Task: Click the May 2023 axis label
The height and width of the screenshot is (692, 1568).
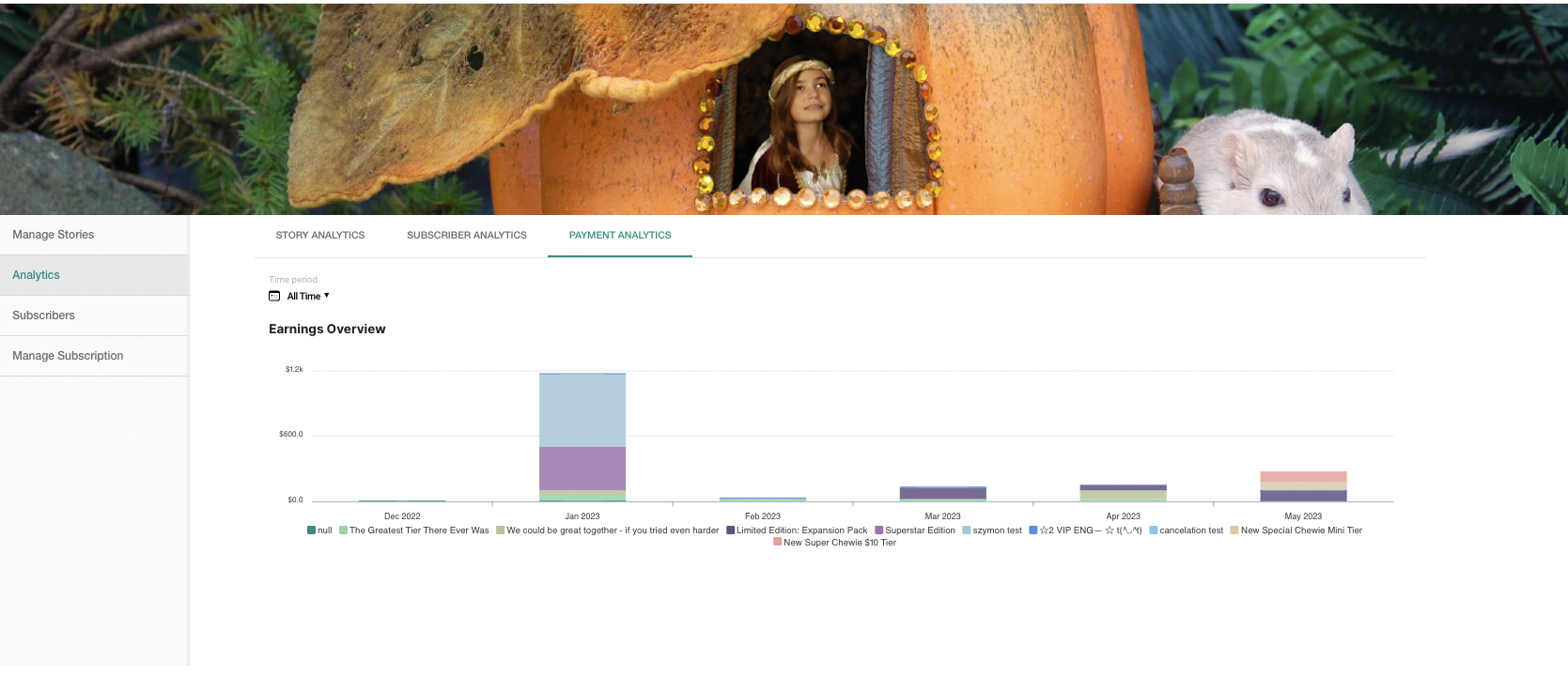Action: (x=1304, y=516)
